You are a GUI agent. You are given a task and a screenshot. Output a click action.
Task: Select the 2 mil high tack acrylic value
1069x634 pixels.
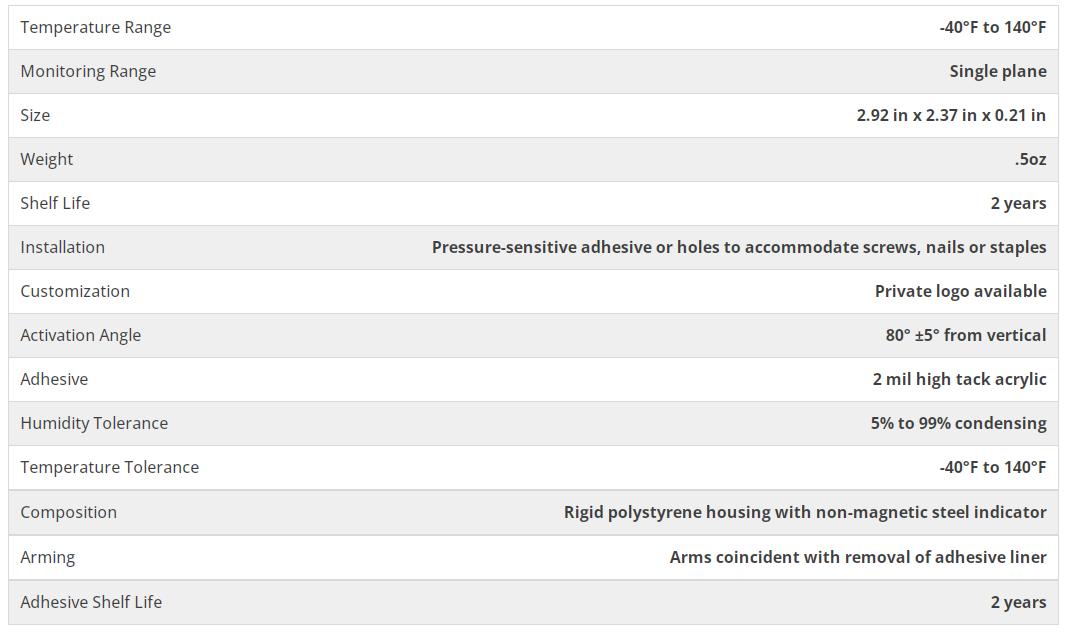[959, 379]
